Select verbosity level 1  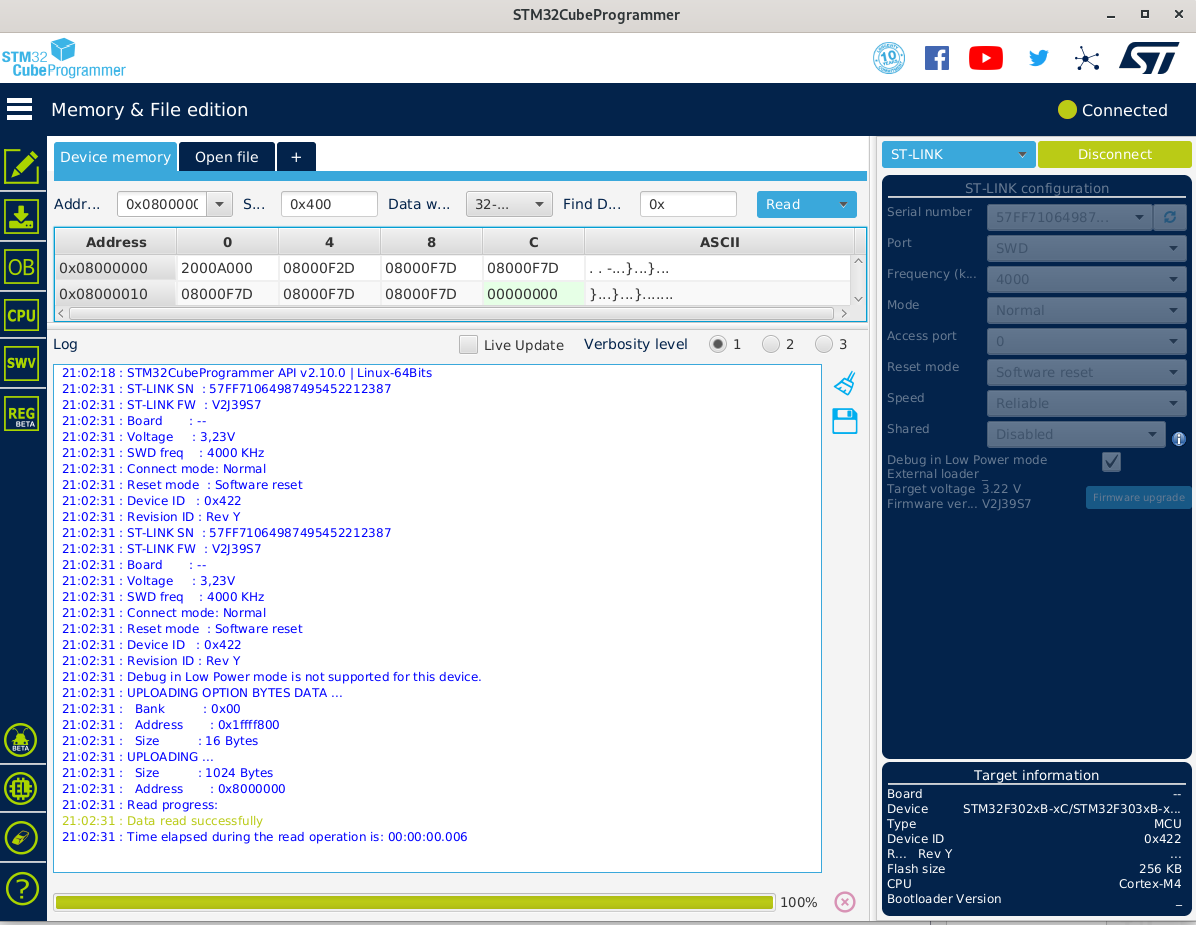click(x=717, y=345)
